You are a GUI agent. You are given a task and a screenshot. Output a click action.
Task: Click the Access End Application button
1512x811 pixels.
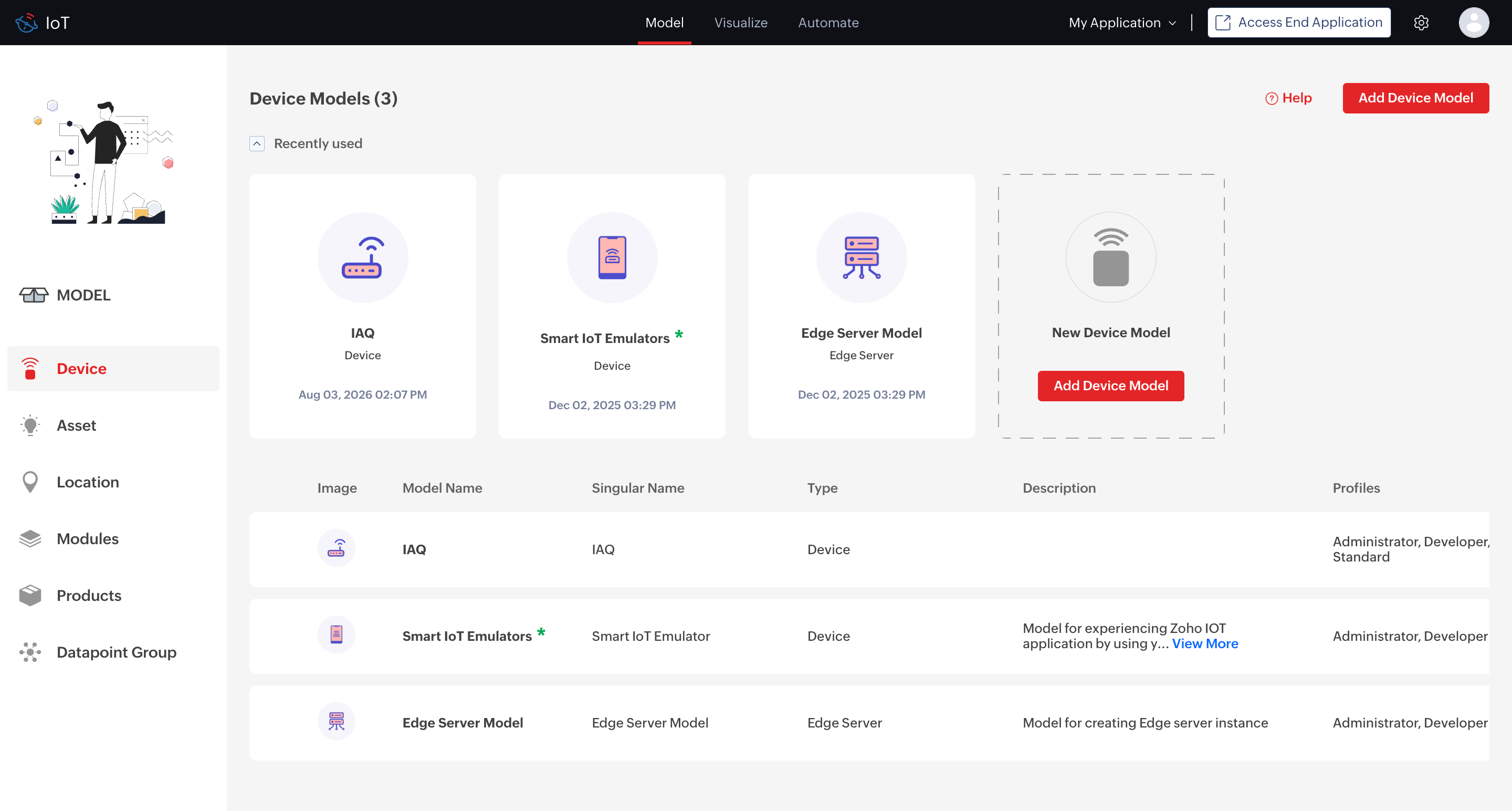[1299, 23]
